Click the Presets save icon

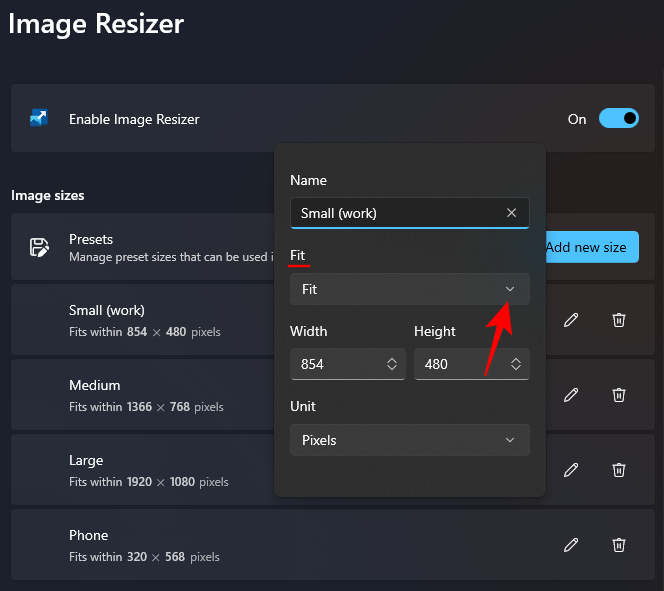(x=39, y=247)
